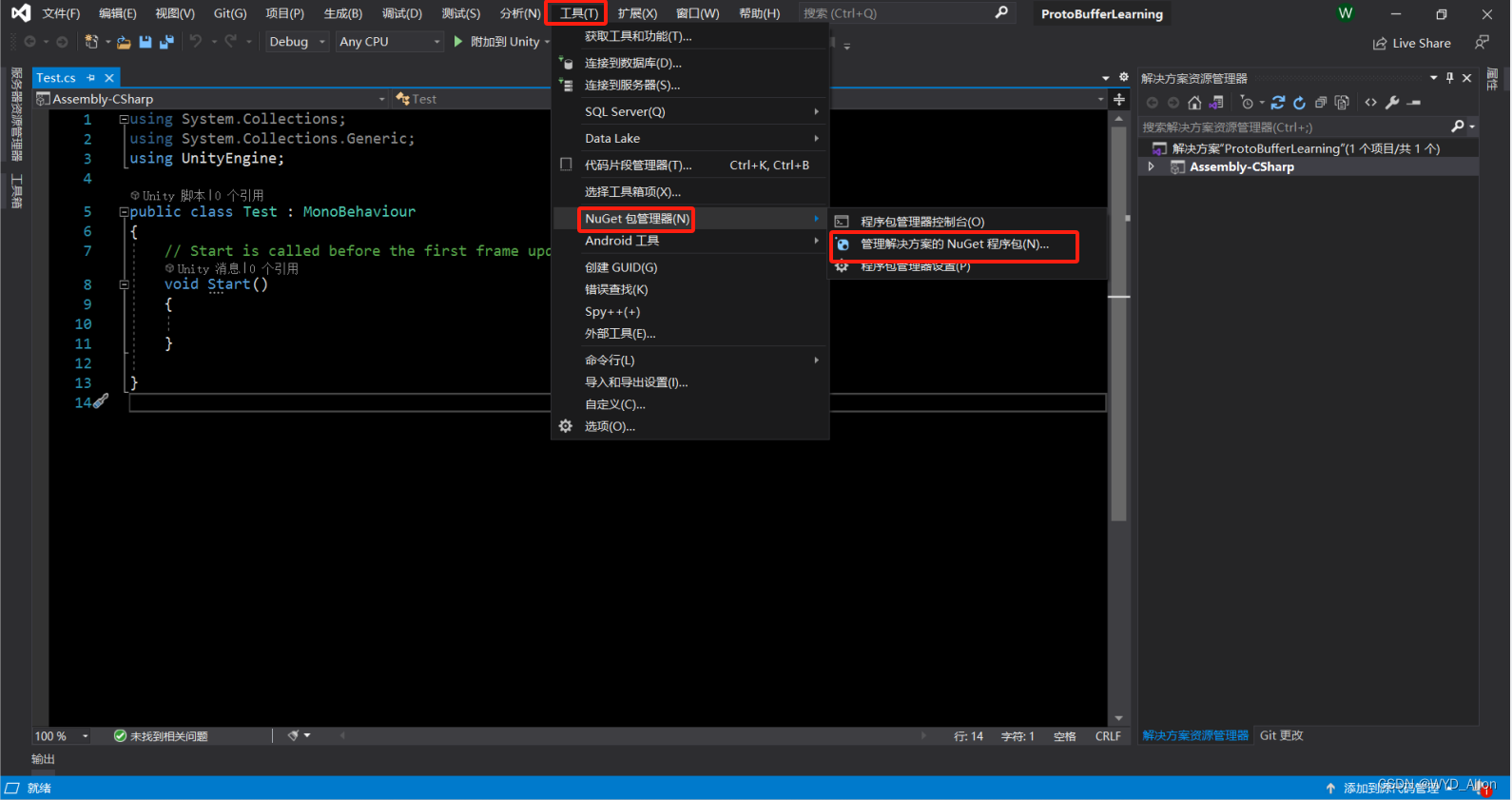Collapse the using directives block
The image size is (1512, 800).
tap(124, 119)
